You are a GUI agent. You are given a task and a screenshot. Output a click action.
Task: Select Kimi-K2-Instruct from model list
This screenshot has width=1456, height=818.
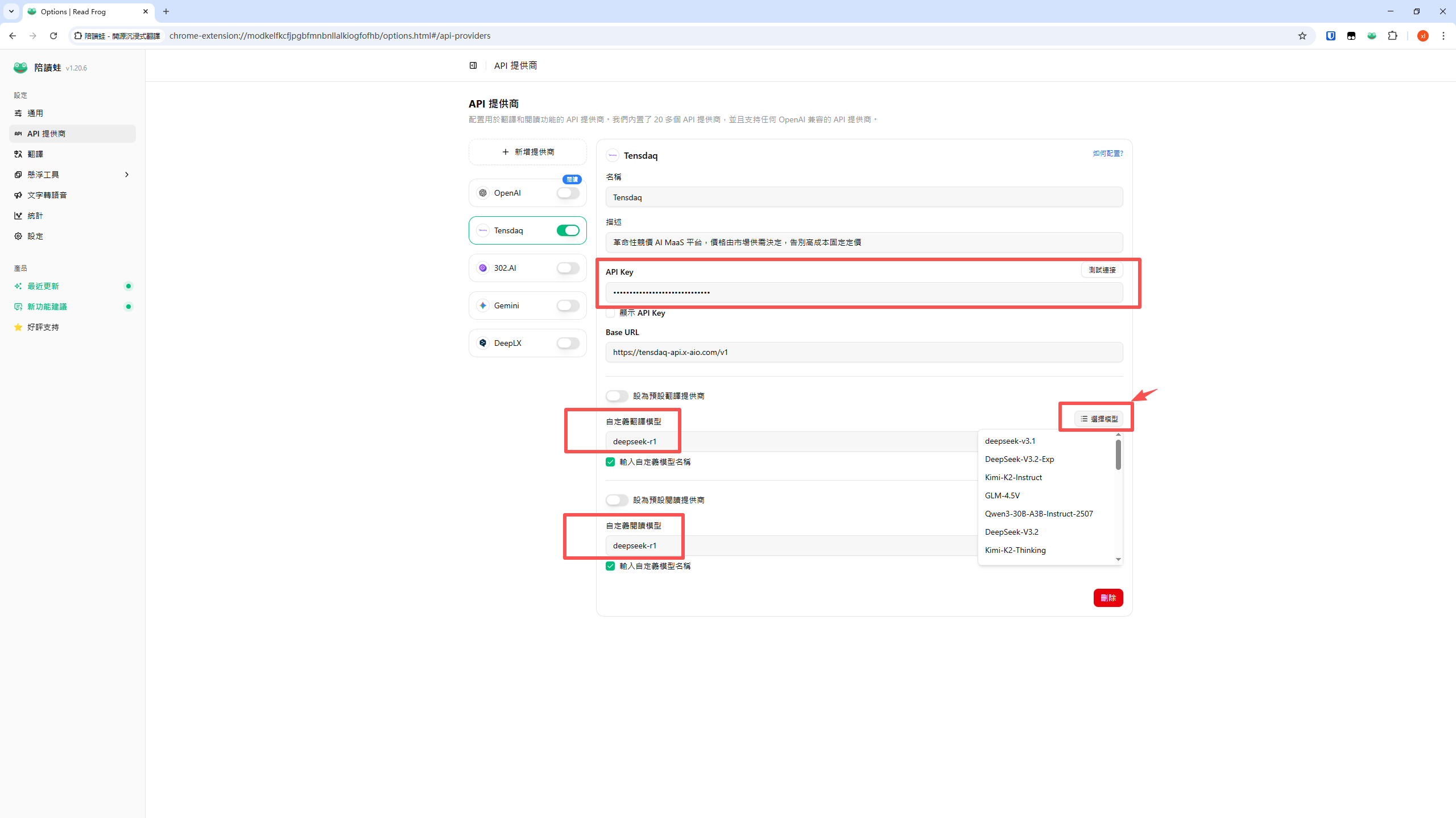[1013, 477]
